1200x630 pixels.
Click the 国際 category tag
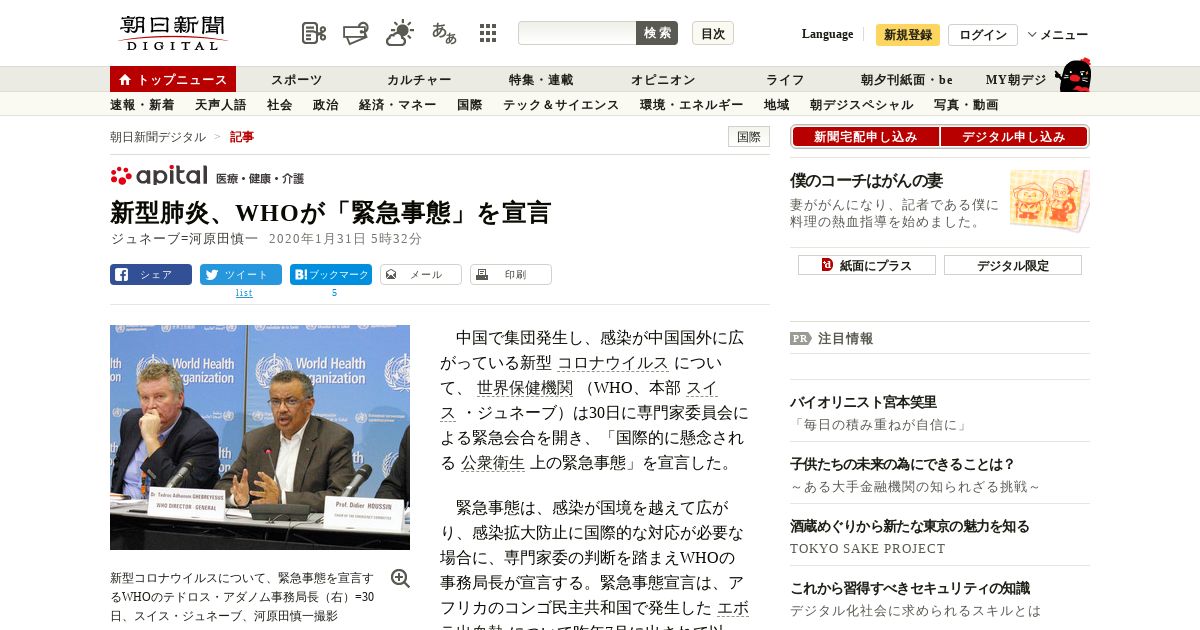[749, 137]
